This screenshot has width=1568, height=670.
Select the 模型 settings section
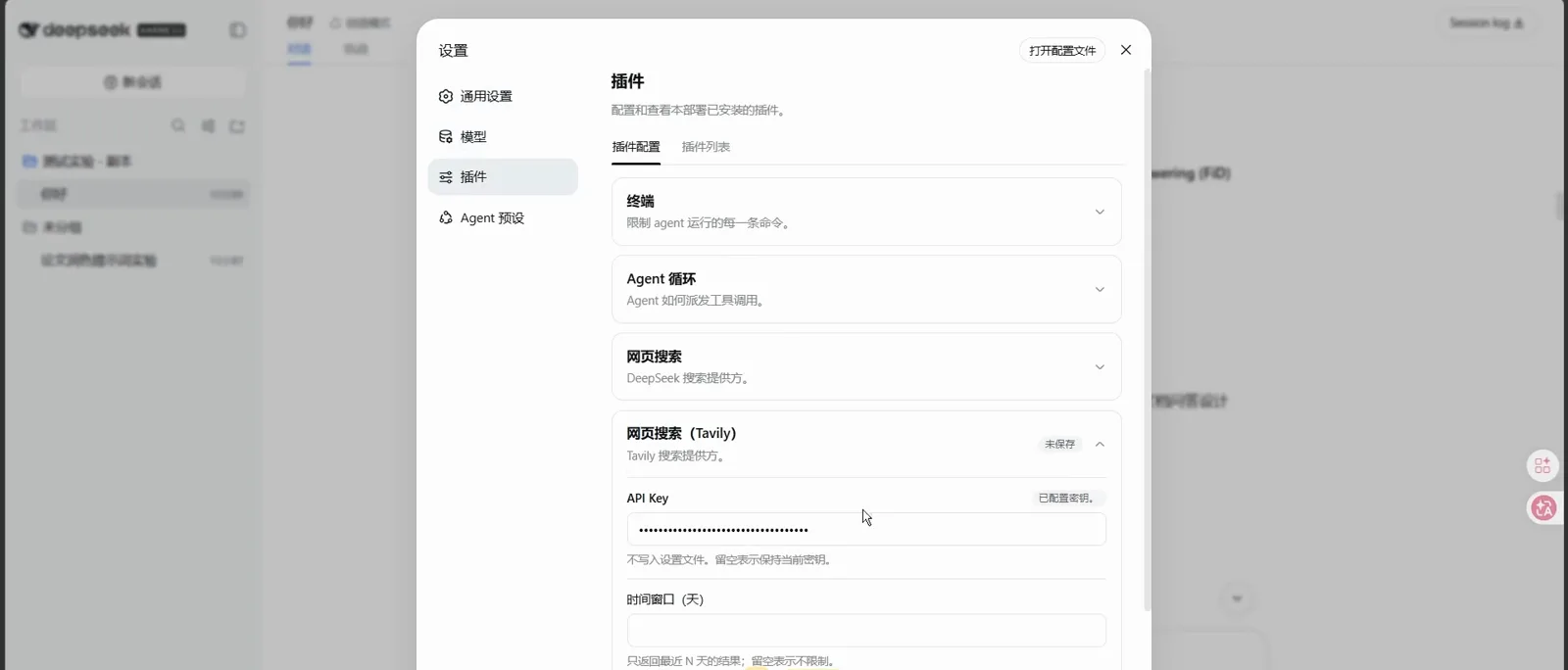tap(503, 137)
